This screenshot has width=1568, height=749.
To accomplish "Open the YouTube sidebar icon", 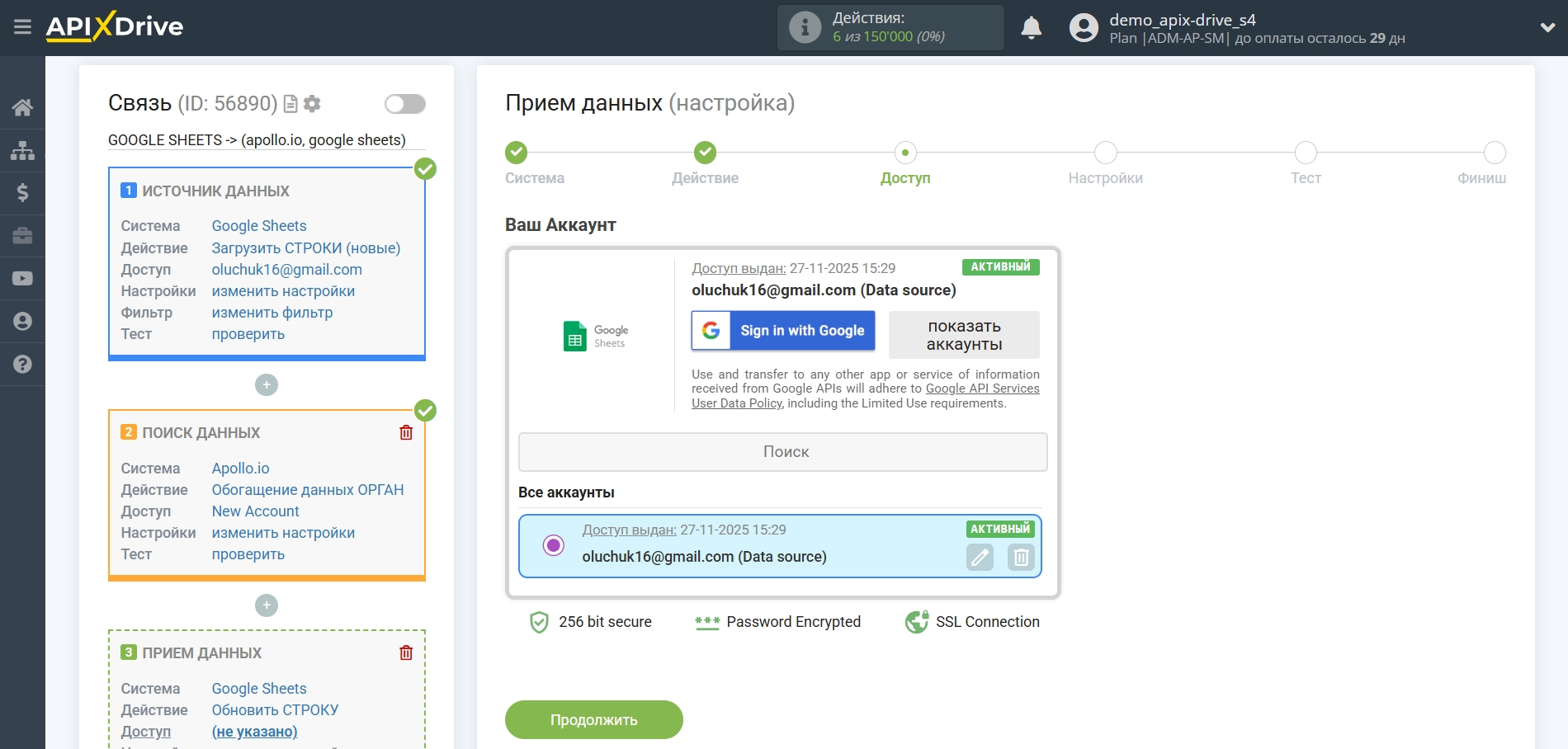I will tap(22, 278).
